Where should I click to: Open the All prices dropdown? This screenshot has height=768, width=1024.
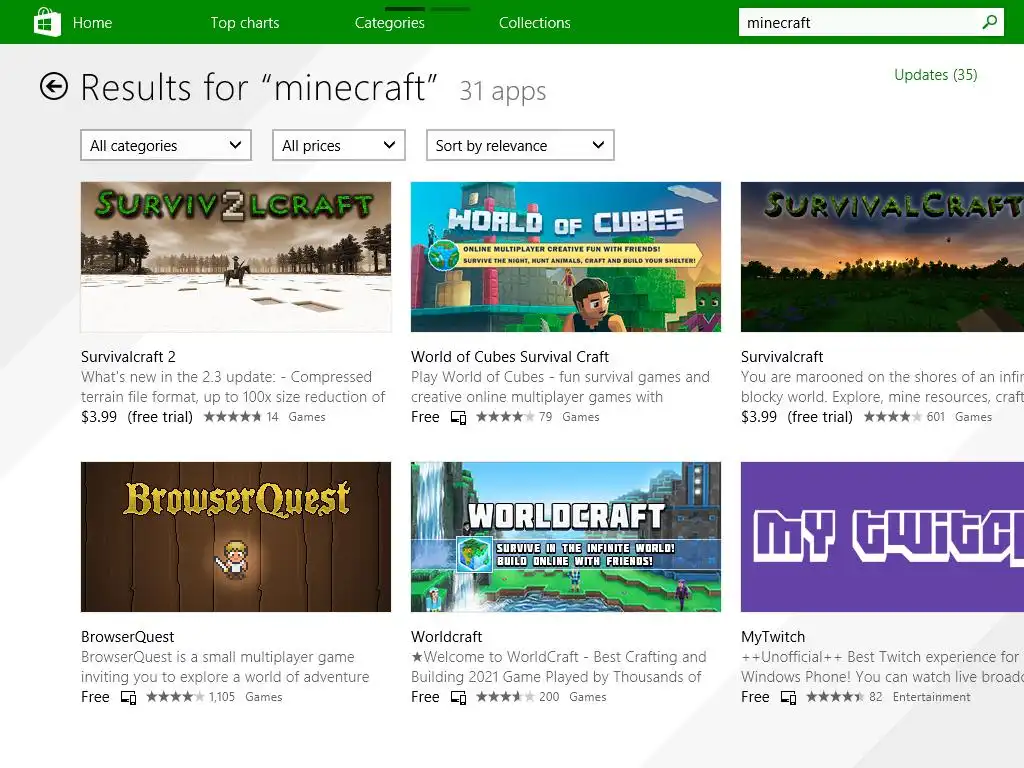coord(338,145)
